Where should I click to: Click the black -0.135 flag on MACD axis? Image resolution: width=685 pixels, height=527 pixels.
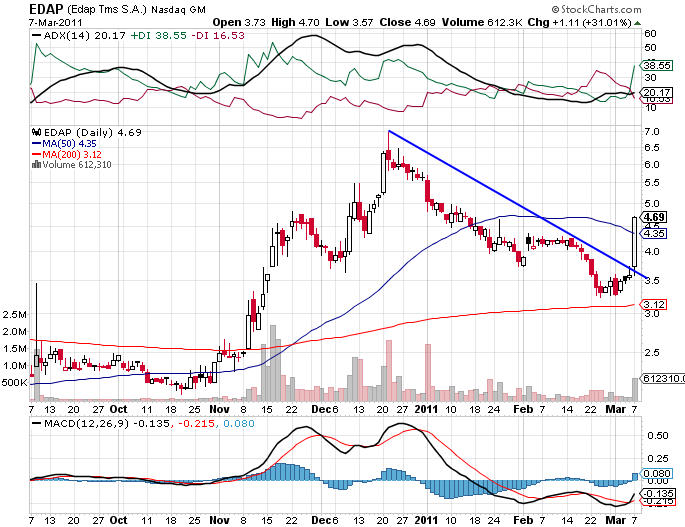(658, 494)
